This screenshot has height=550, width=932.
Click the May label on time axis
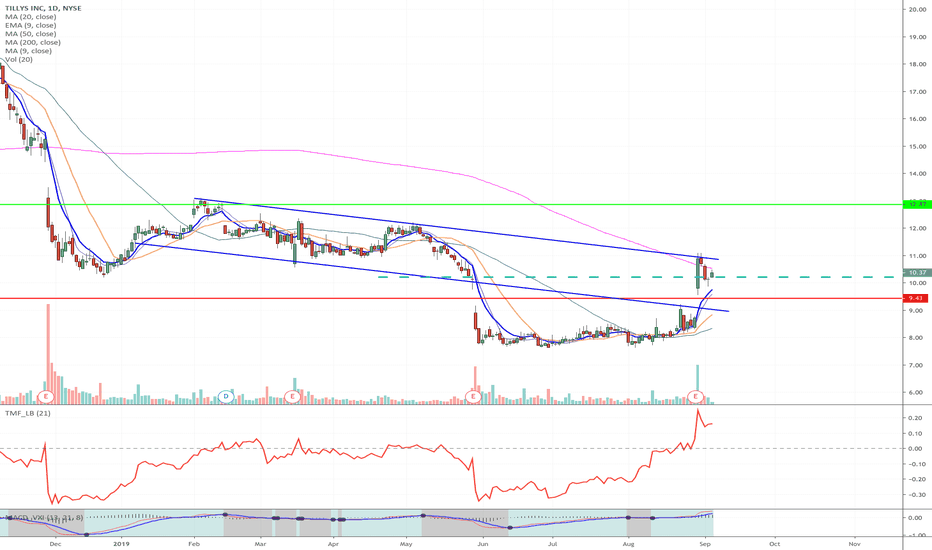click(x=406, y=543)
